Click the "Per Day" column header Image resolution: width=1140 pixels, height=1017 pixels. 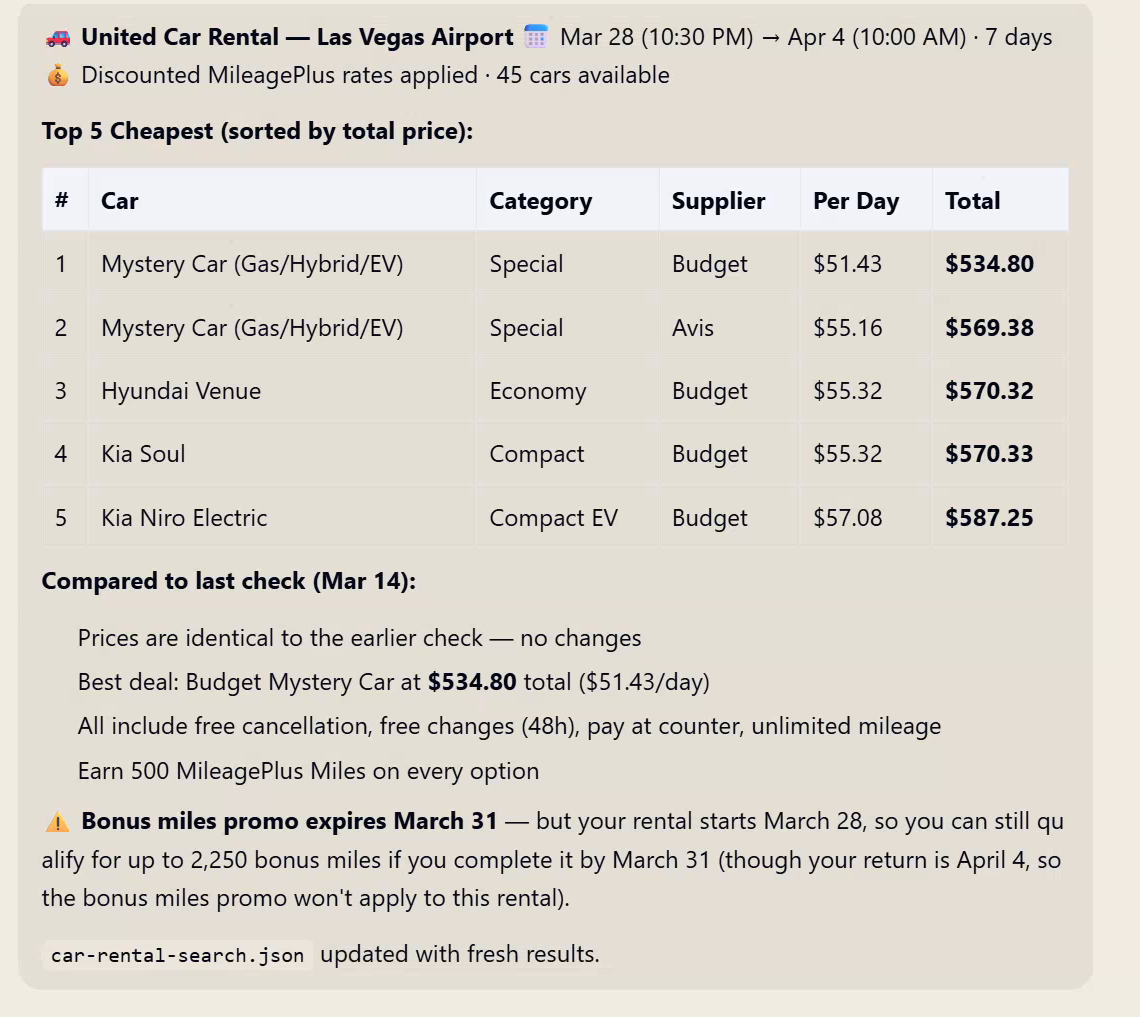(x=855, y=201)
